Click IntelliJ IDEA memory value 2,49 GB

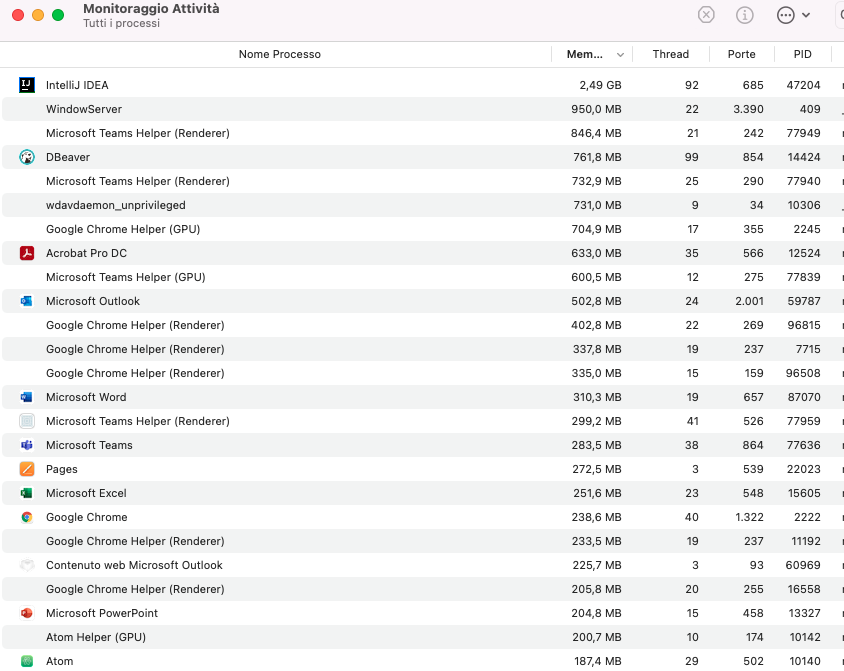tap(600, 85)
